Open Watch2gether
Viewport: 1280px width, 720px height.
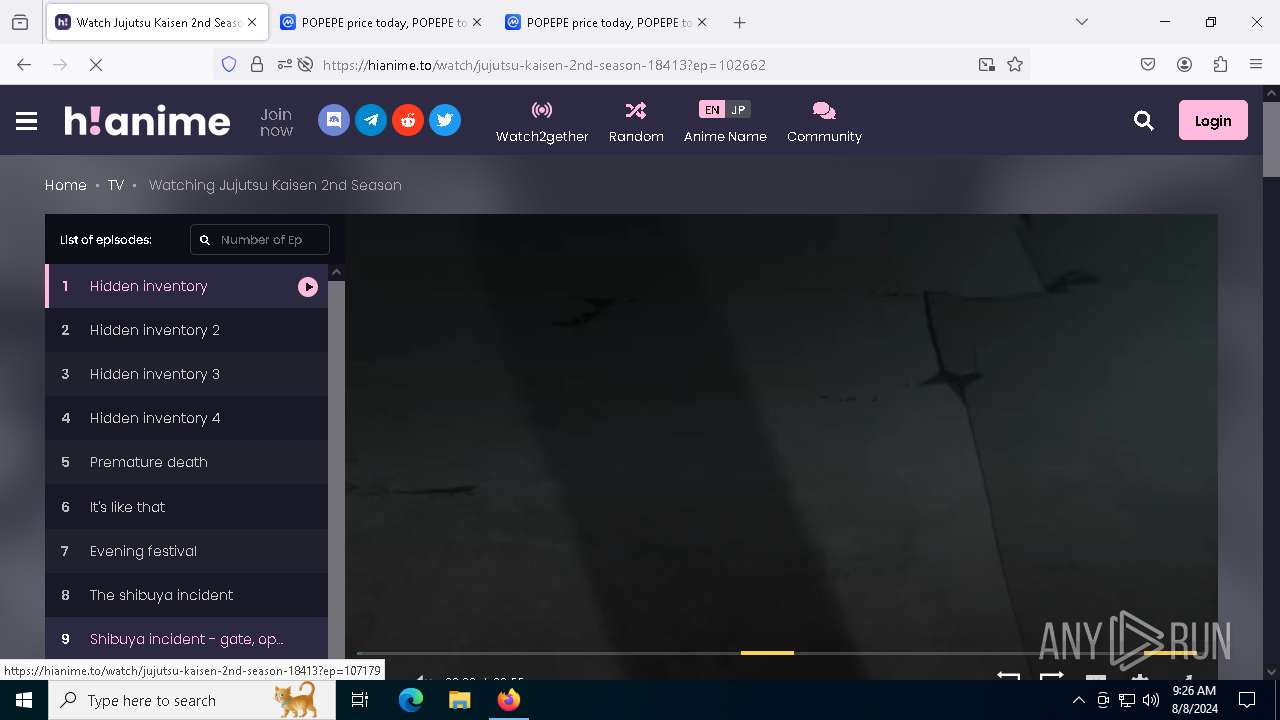coord(542,122)
